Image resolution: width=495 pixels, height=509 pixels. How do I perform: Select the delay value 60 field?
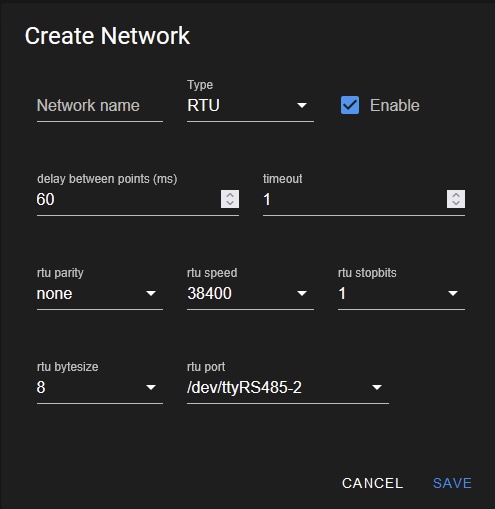128,200
